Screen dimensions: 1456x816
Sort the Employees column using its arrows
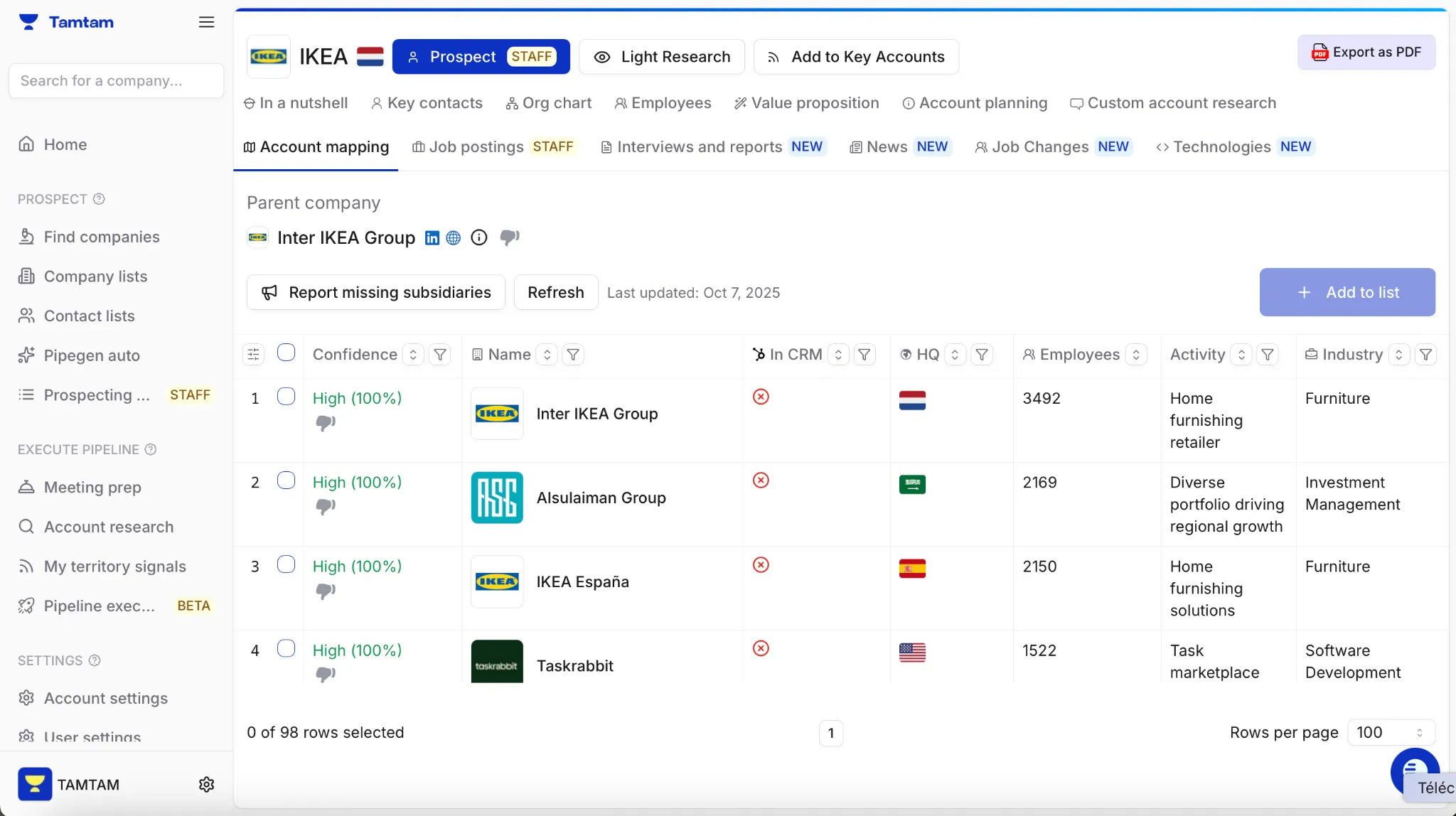[1136, 354]
